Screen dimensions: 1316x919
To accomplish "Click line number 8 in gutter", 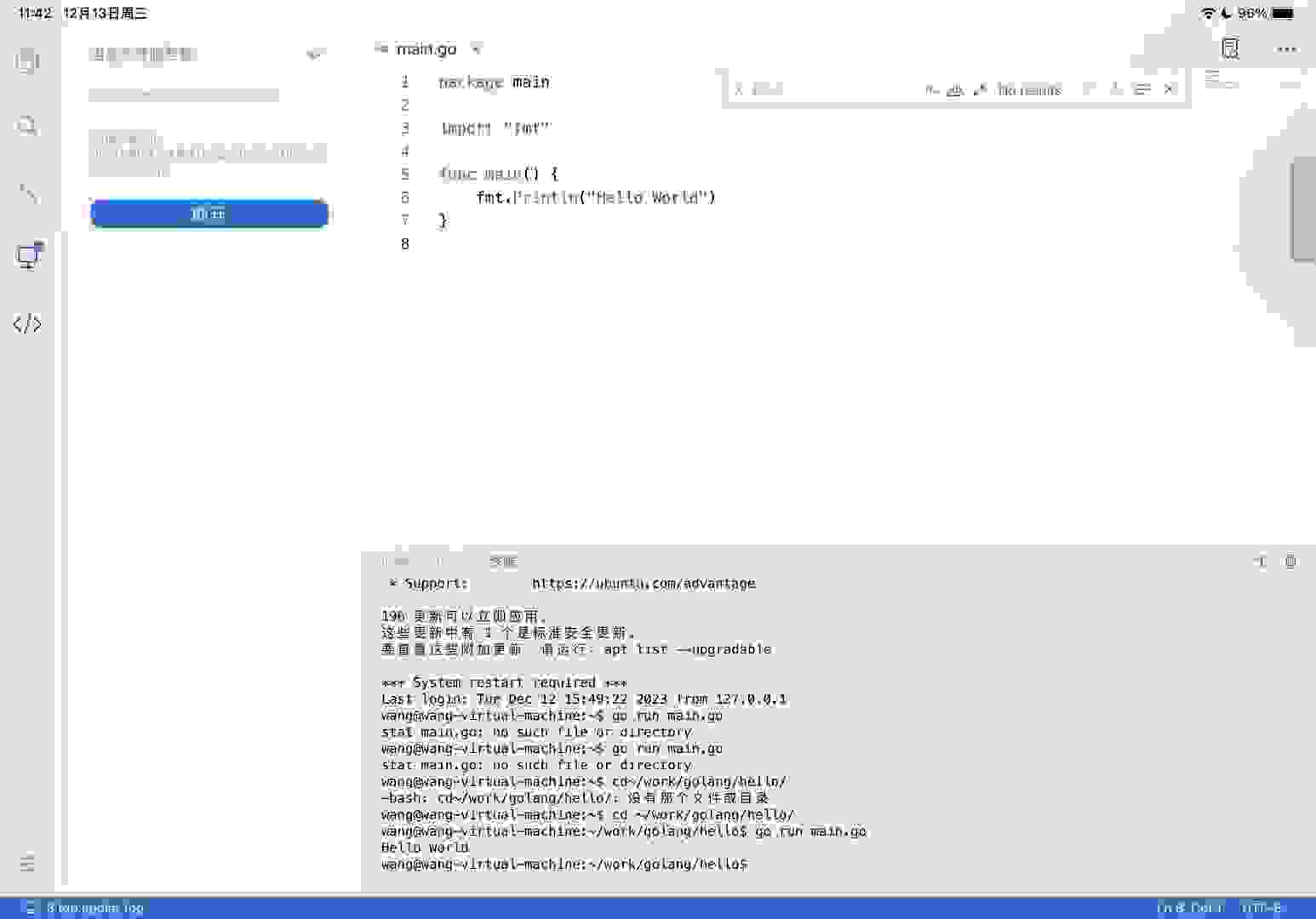I will pyautogui.click(x=405, y=244).
